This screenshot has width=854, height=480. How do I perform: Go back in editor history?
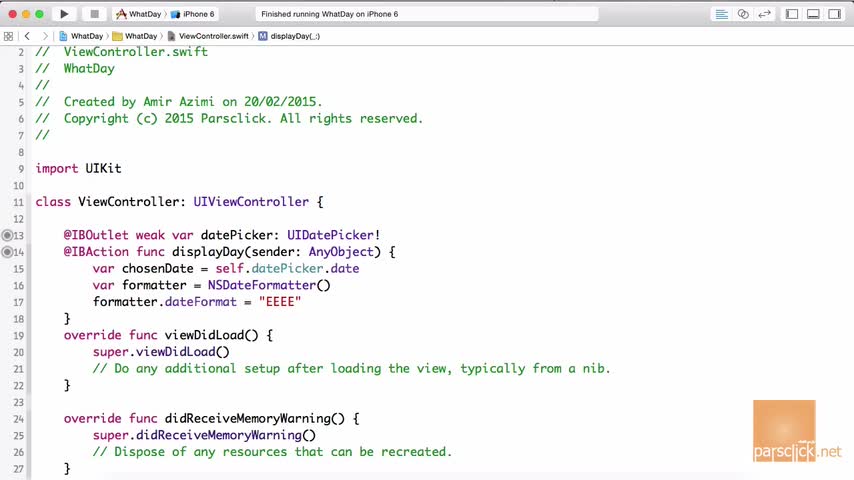click(27, 37)
